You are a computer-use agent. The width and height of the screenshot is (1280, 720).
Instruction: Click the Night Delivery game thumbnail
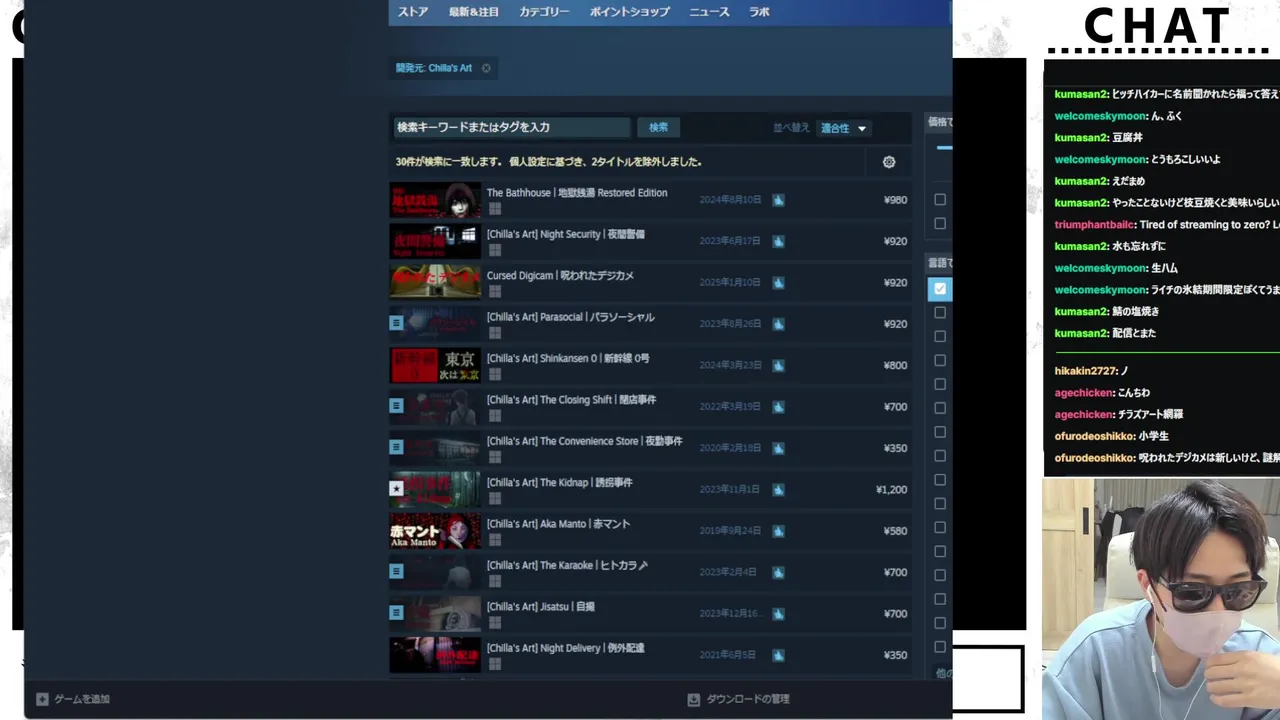tap(435, 655)
